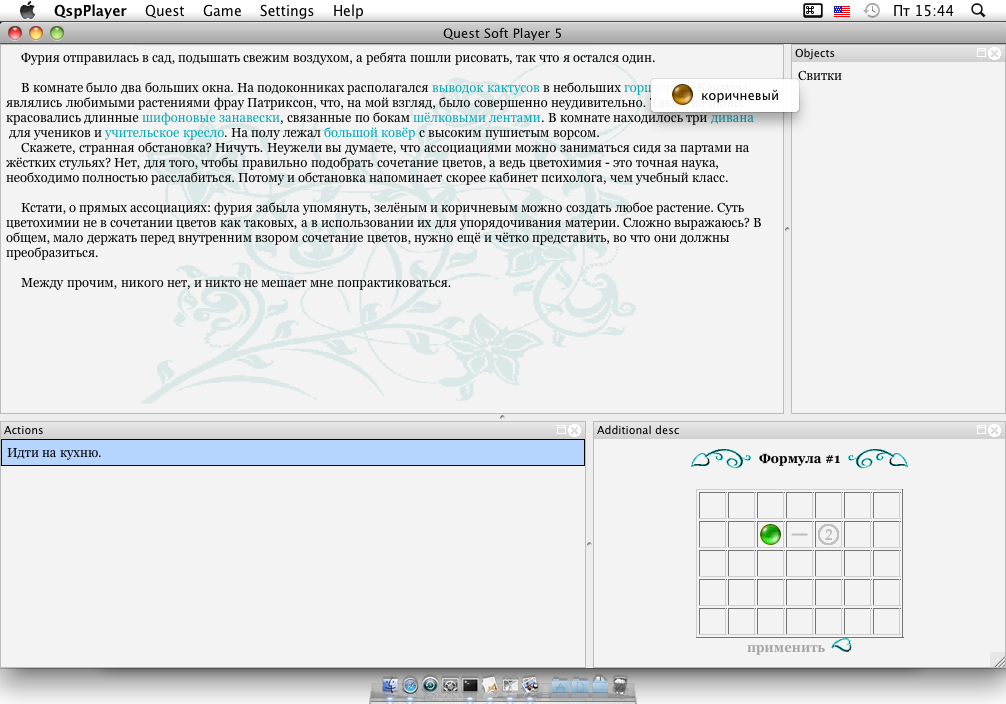
Task: Select the 'Идти на кухню.' action
Action: [292, 453]
